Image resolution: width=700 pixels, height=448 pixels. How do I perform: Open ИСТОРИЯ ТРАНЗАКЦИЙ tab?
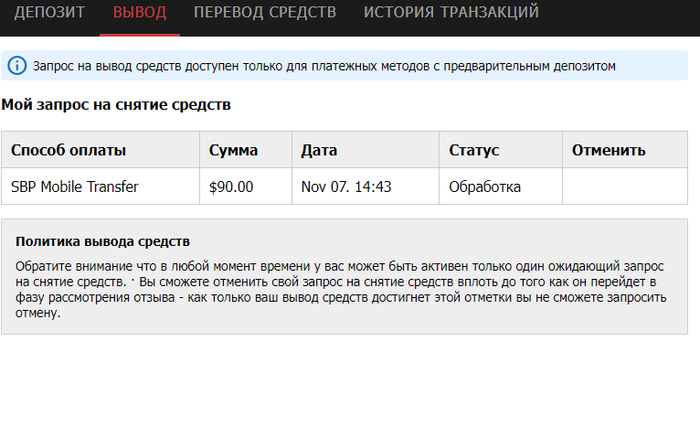(x=451, y=12)
